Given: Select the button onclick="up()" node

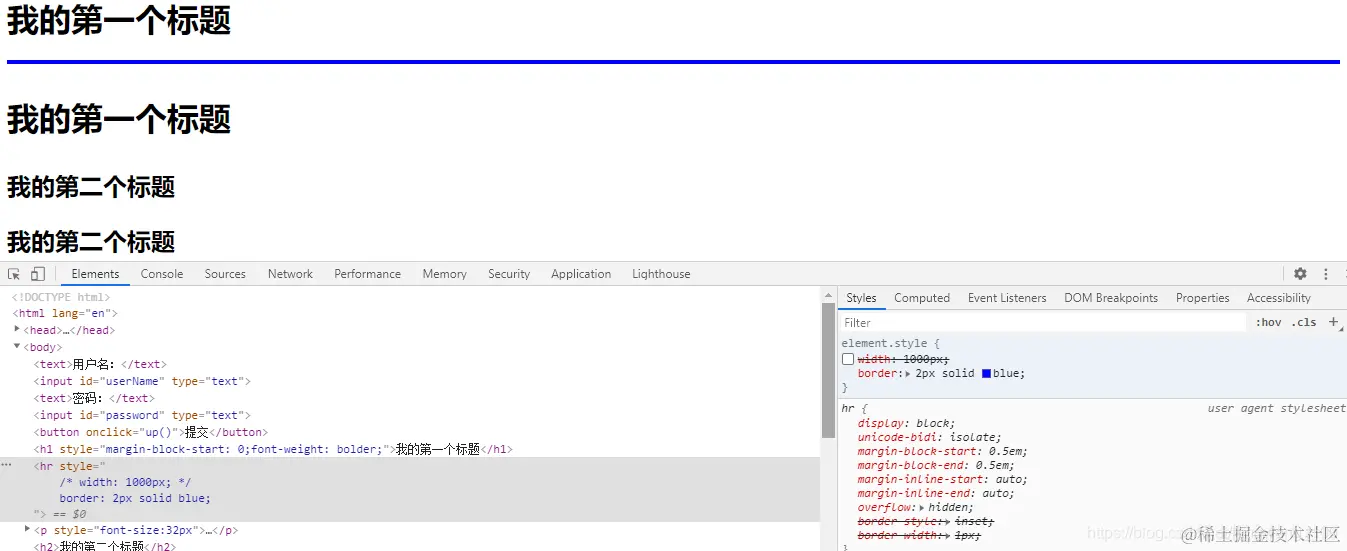Looking at the screenshot, I should point(151,432).
